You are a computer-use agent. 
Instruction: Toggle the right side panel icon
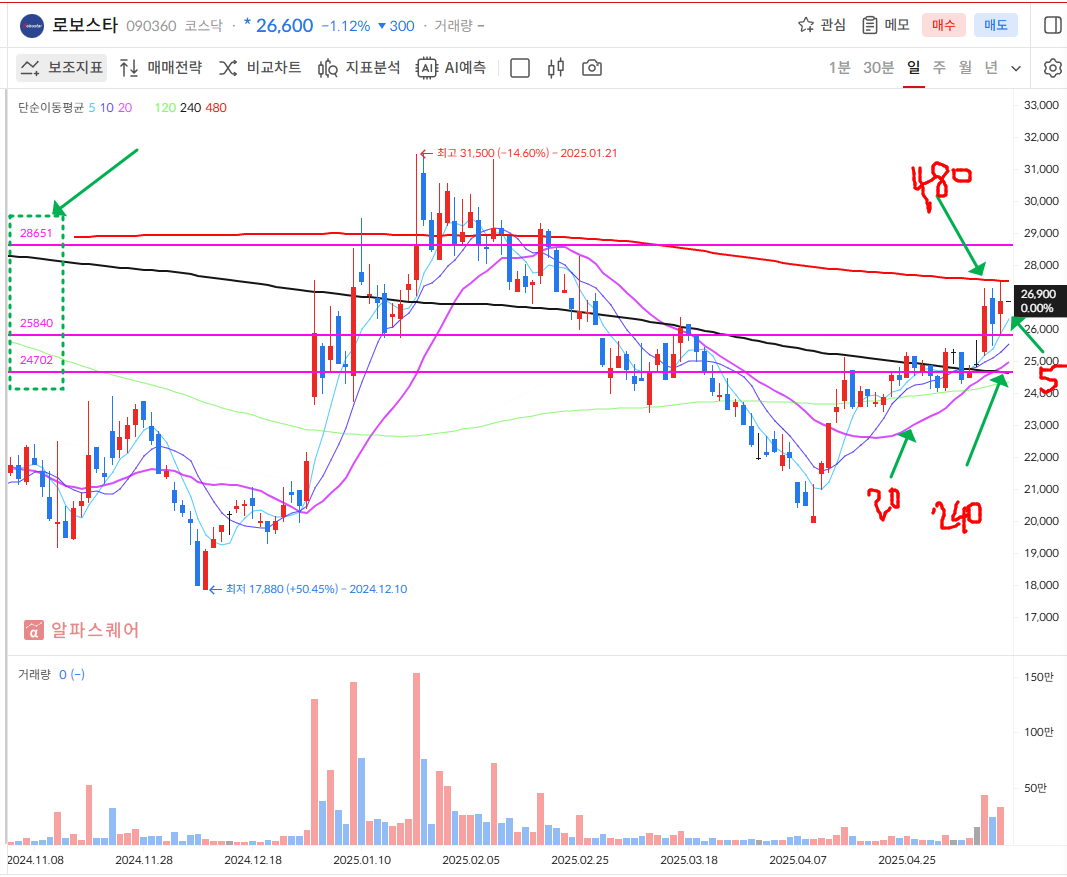(1053, 25)
